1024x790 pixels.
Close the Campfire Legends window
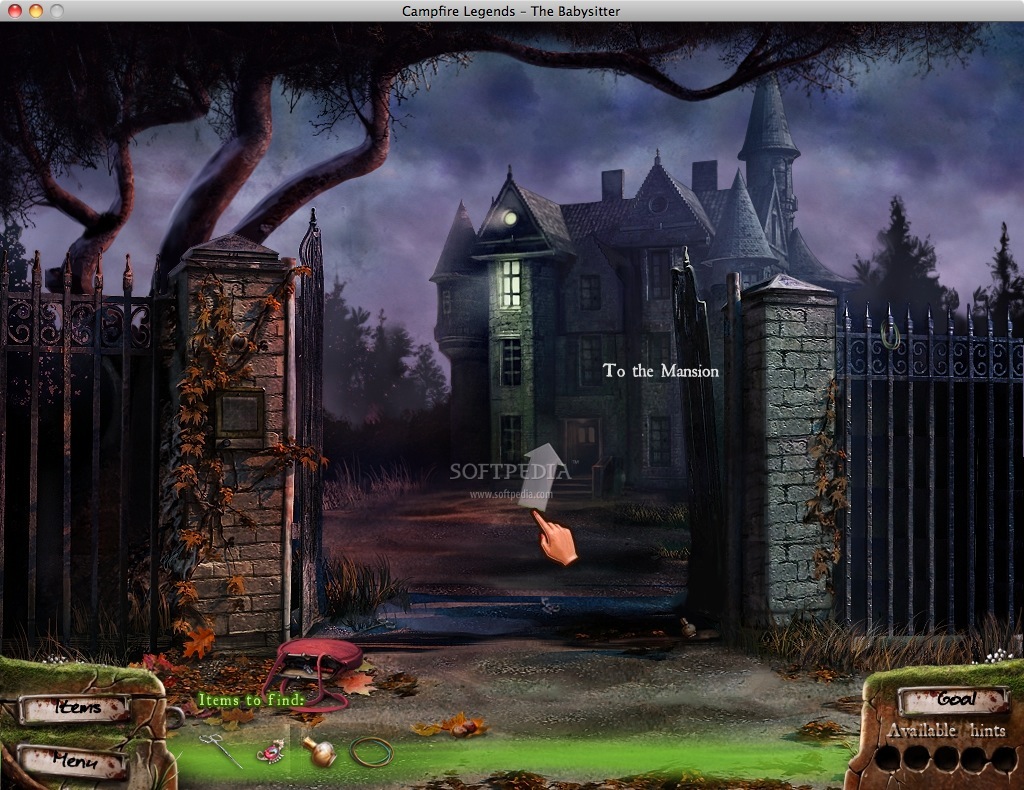point(14,10)
